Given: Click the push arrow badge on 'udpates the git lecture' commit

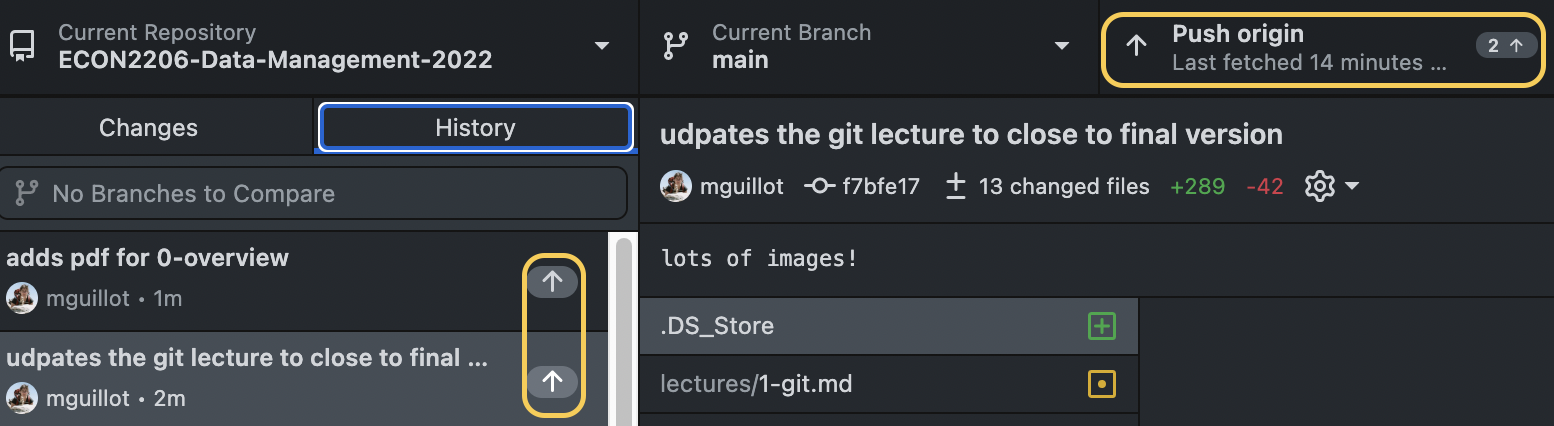Looking at the screenshot, I should (x=552, y=380).
